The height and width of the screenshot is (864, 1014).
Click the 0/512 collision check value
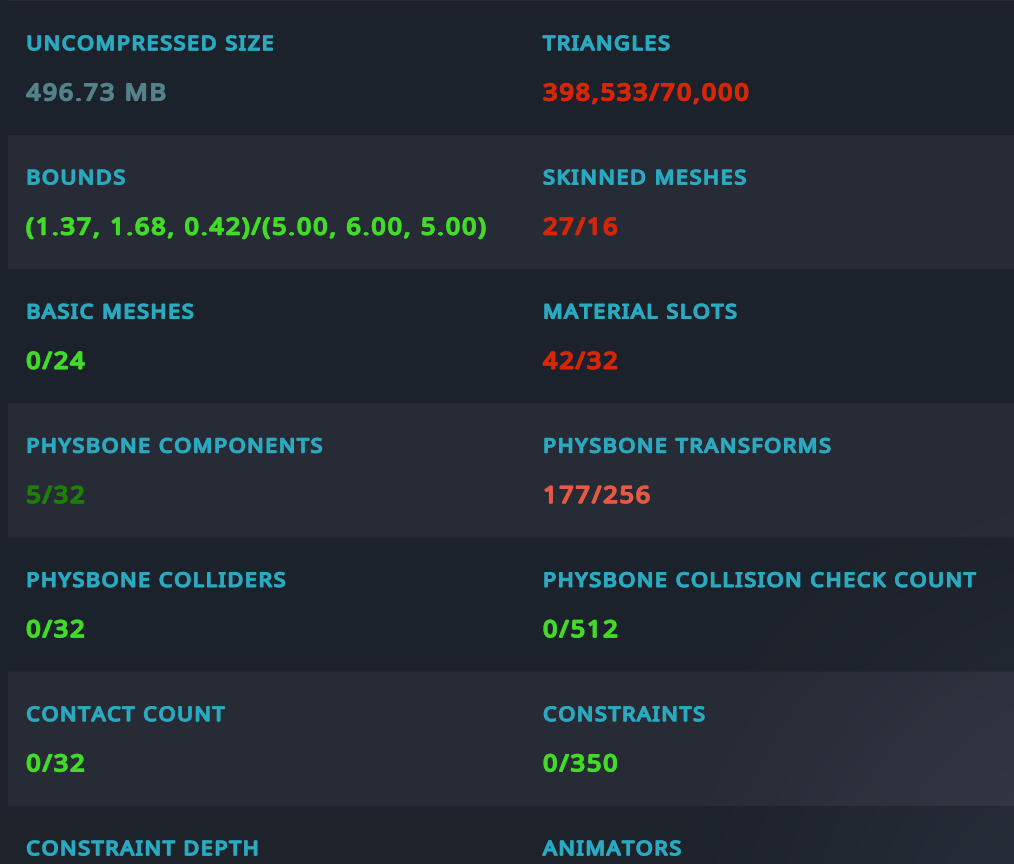(580, 629)
